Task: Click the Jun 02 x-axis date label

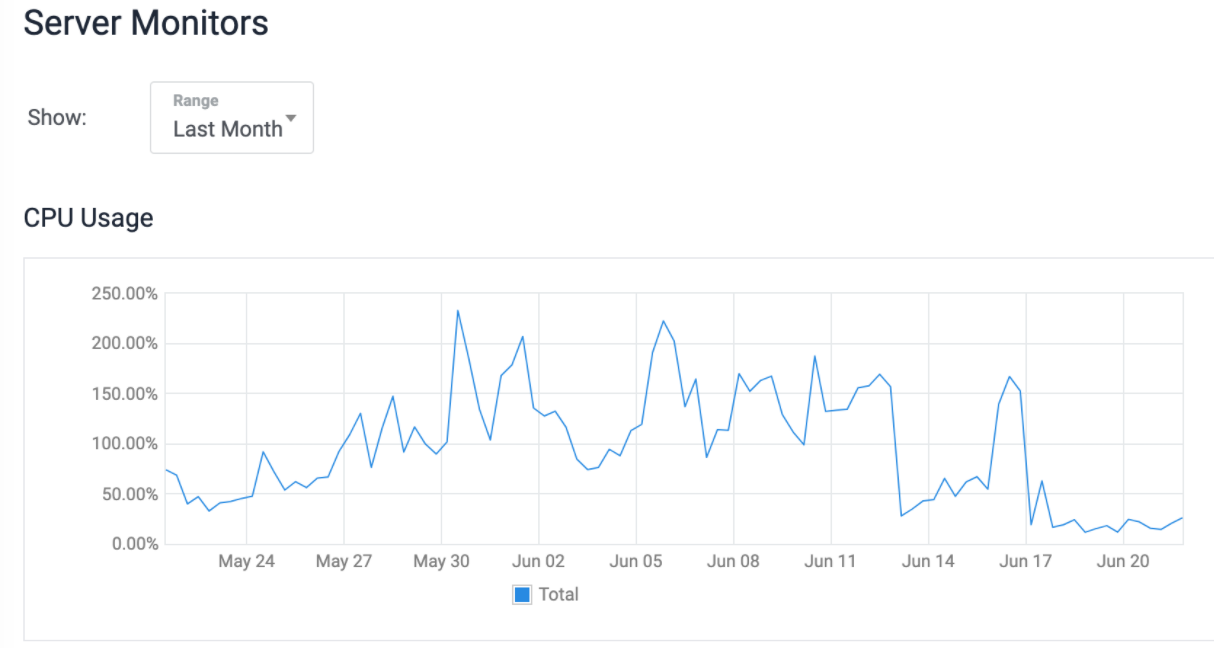Action: tap(539, 561)
